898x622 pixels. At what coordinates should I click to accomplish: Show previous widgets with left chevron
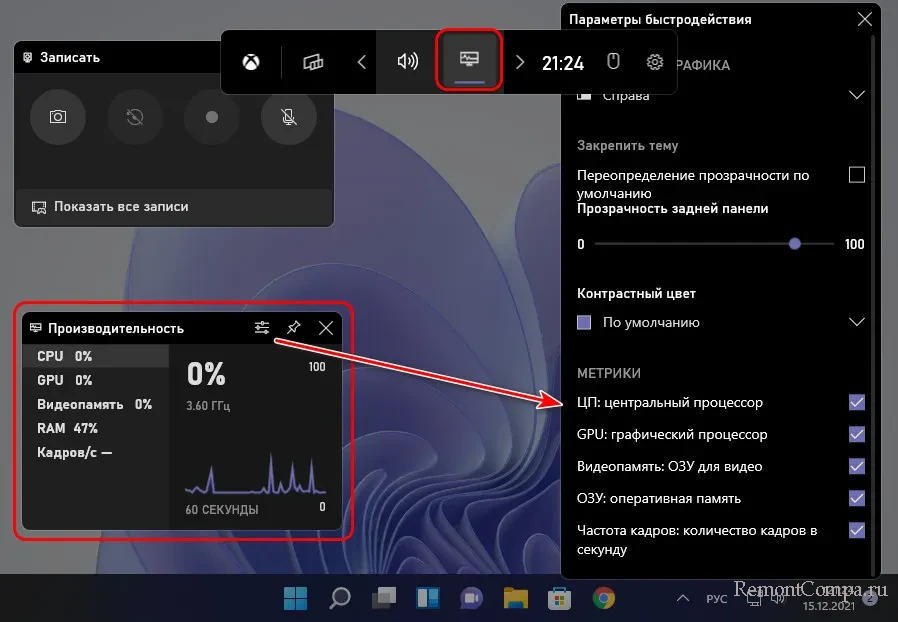(x=361, y=62)
